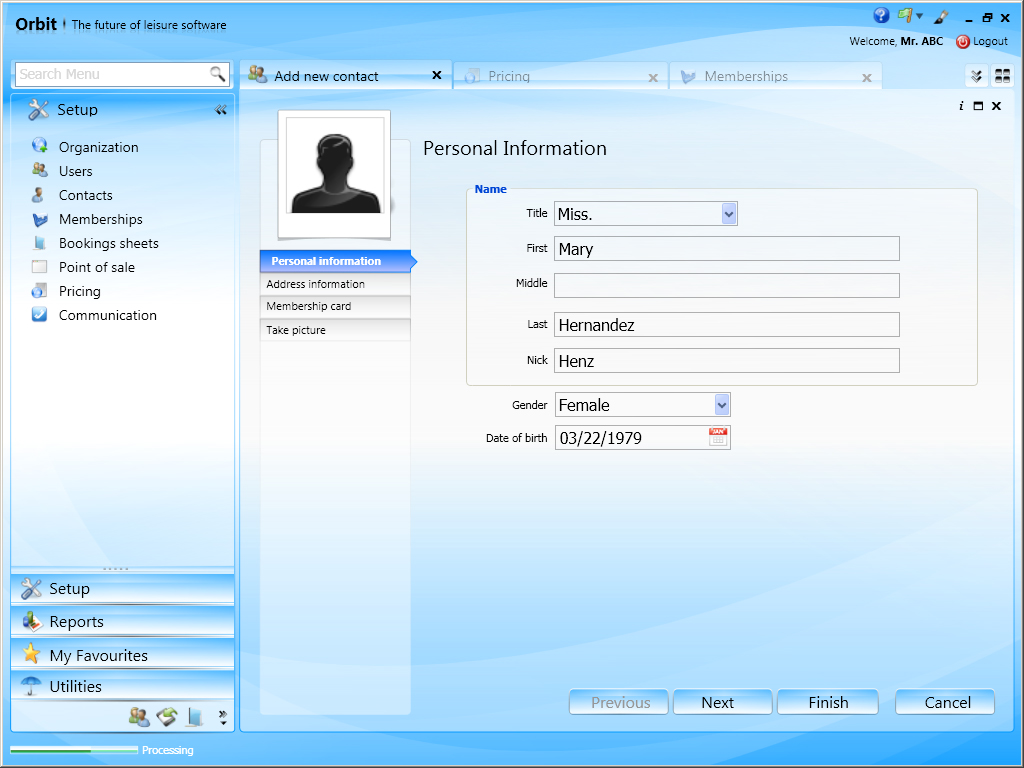Click the Users people icon in sidebar
Viewport: 1024px width, 768px height.
[39, 170]
